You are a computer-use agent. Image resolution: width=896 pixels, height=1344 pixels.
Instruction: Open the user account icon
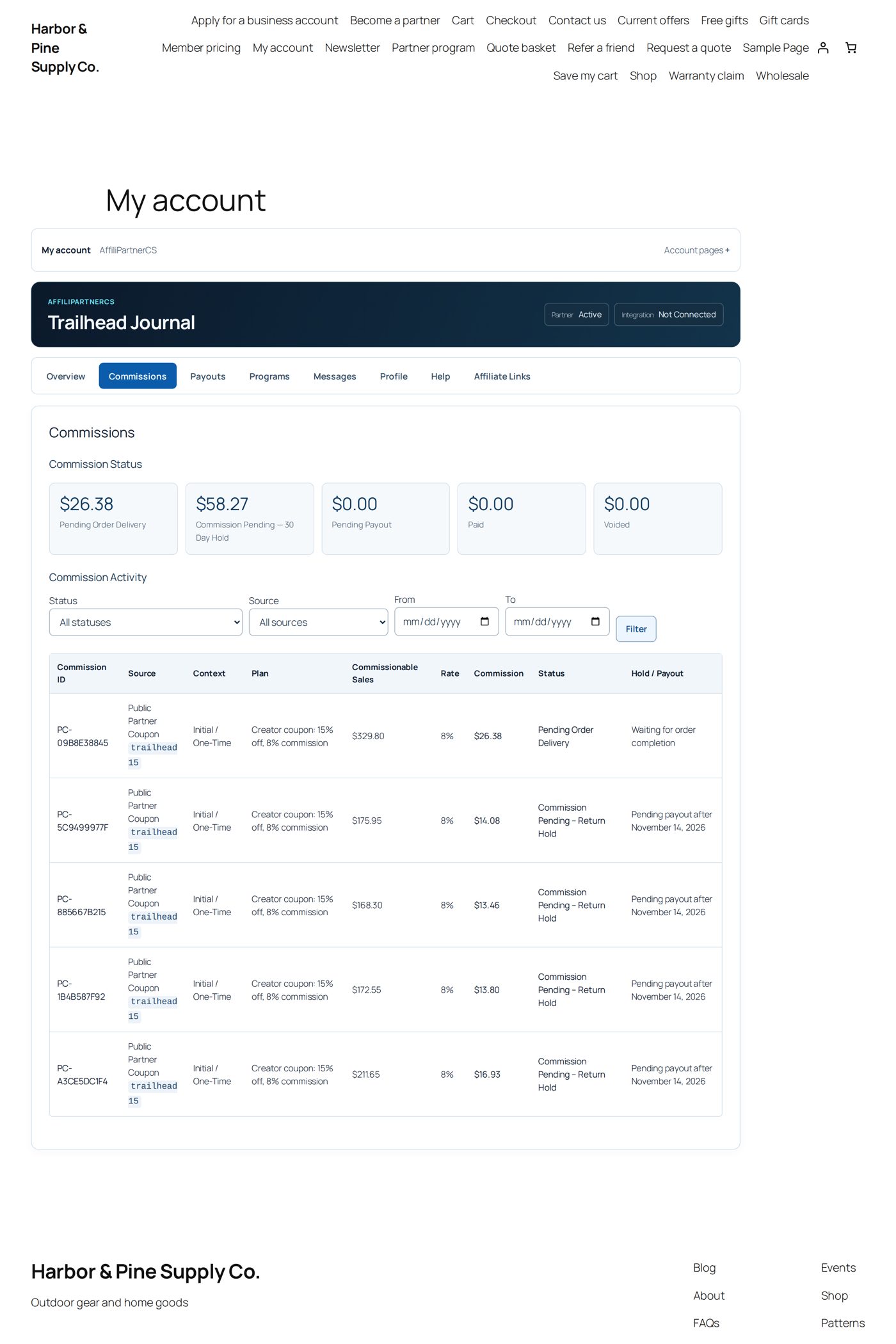[823, 48]
